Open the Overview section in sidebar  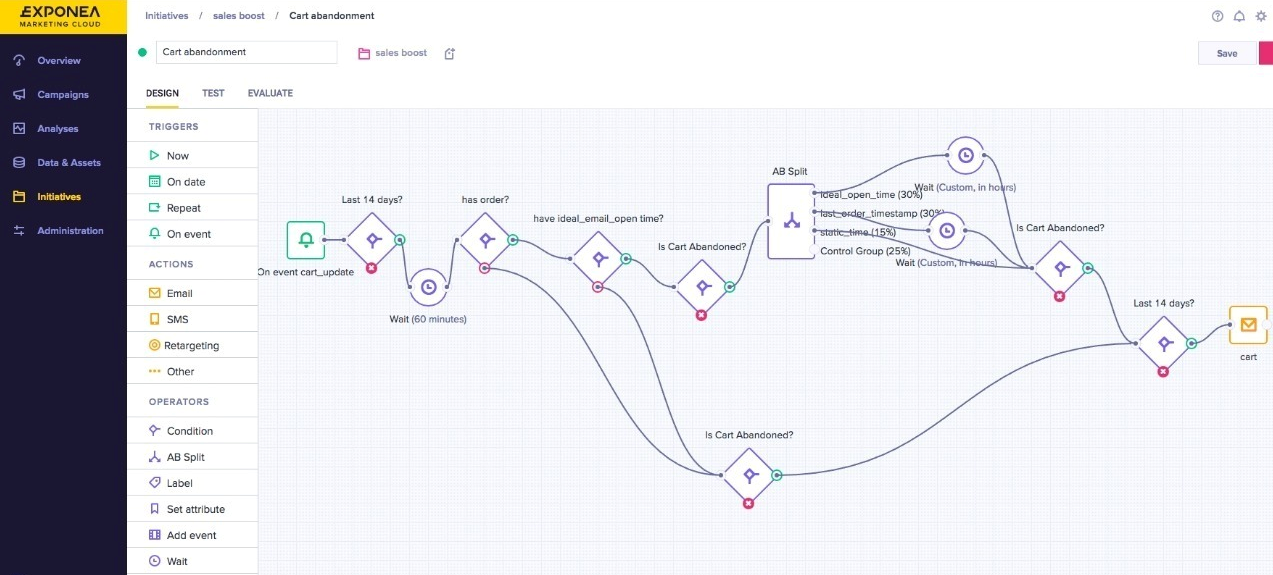click(58, 61)
